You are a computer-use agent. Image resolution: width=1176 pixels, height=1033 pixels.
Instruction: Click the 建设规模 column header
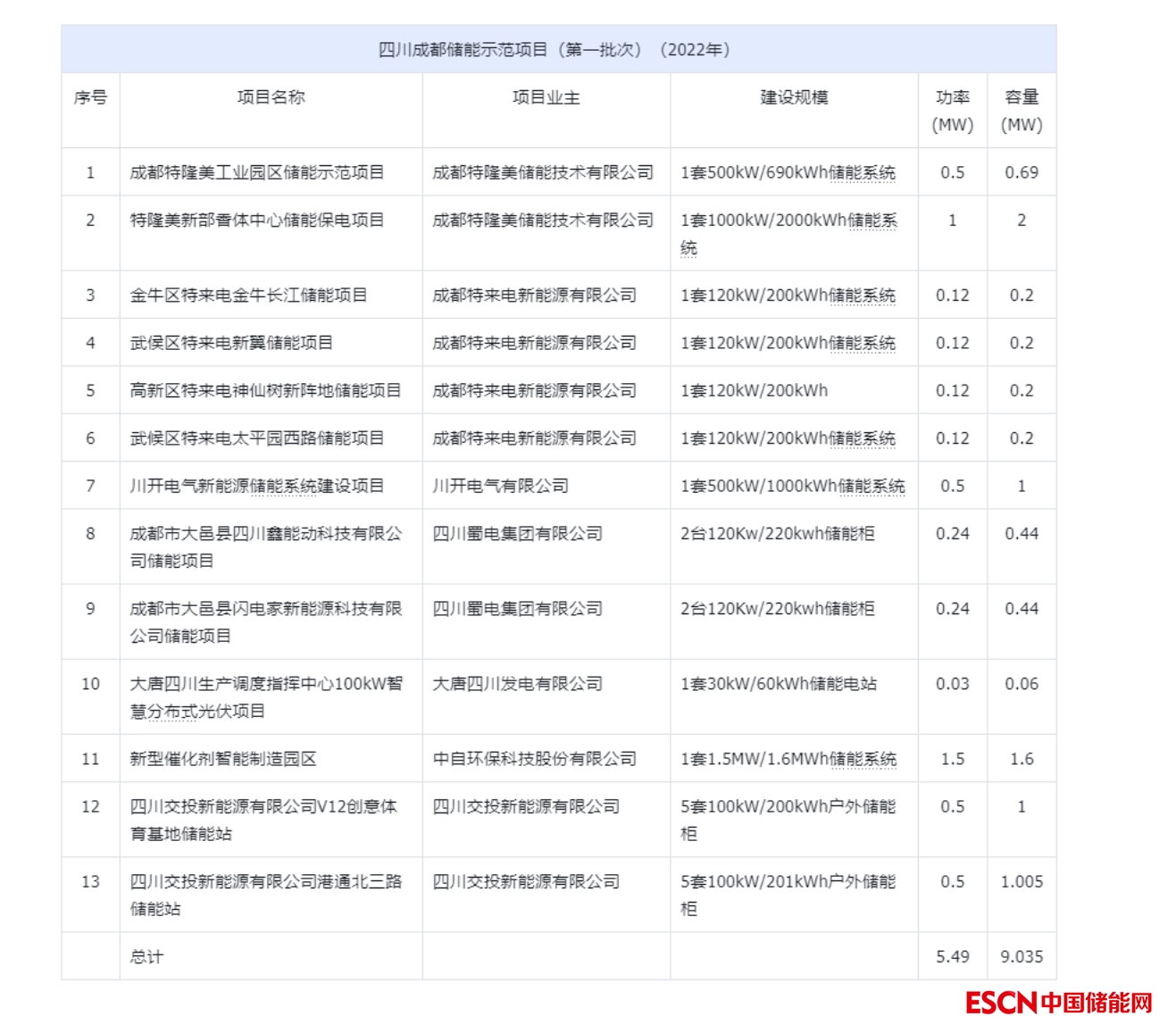pos(794,97)
